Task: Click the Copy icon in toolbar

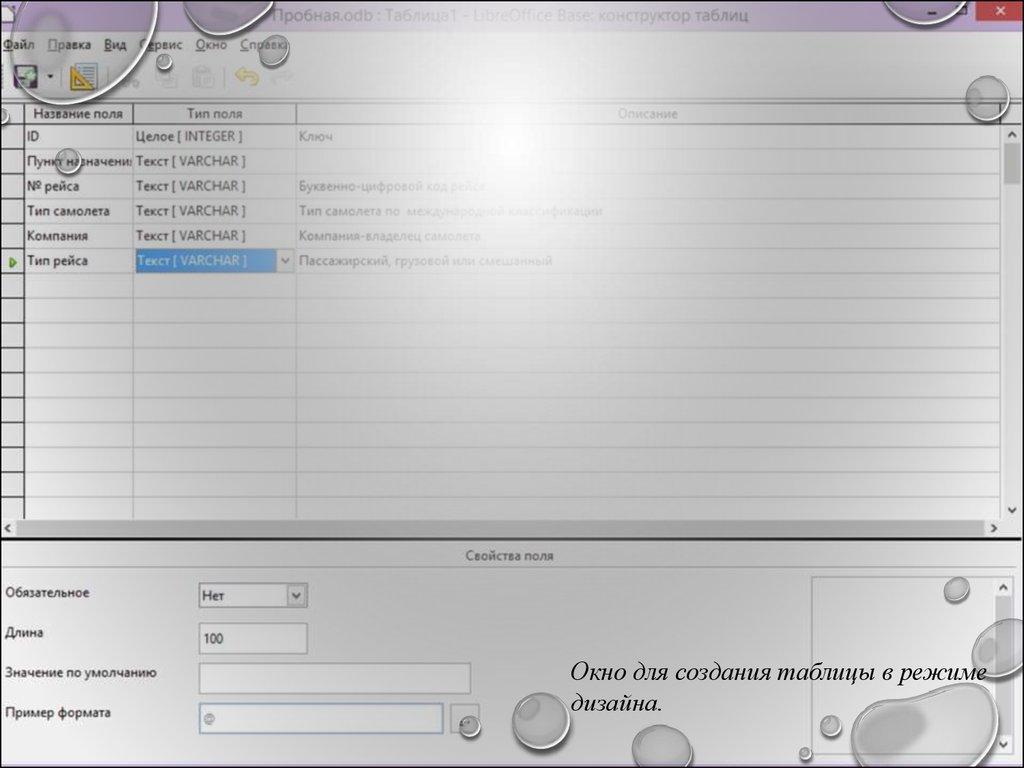Action: 168,77
